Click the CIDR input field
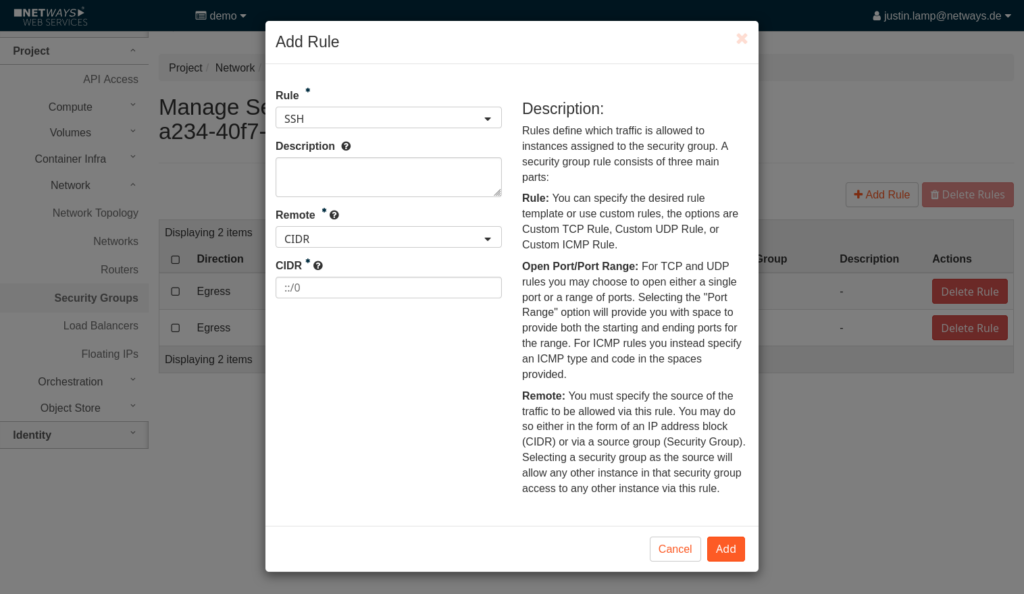1024x594 pixels. coord(388,288)
